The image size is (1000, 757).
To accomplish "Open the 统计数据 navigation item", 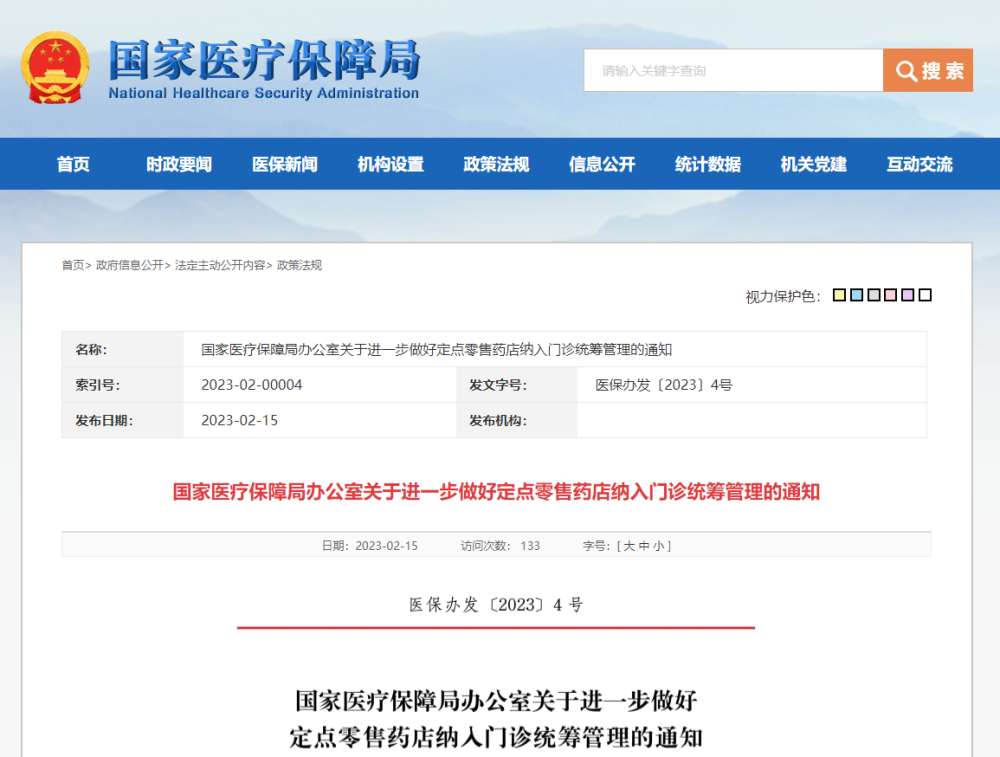I will point(708,164).
